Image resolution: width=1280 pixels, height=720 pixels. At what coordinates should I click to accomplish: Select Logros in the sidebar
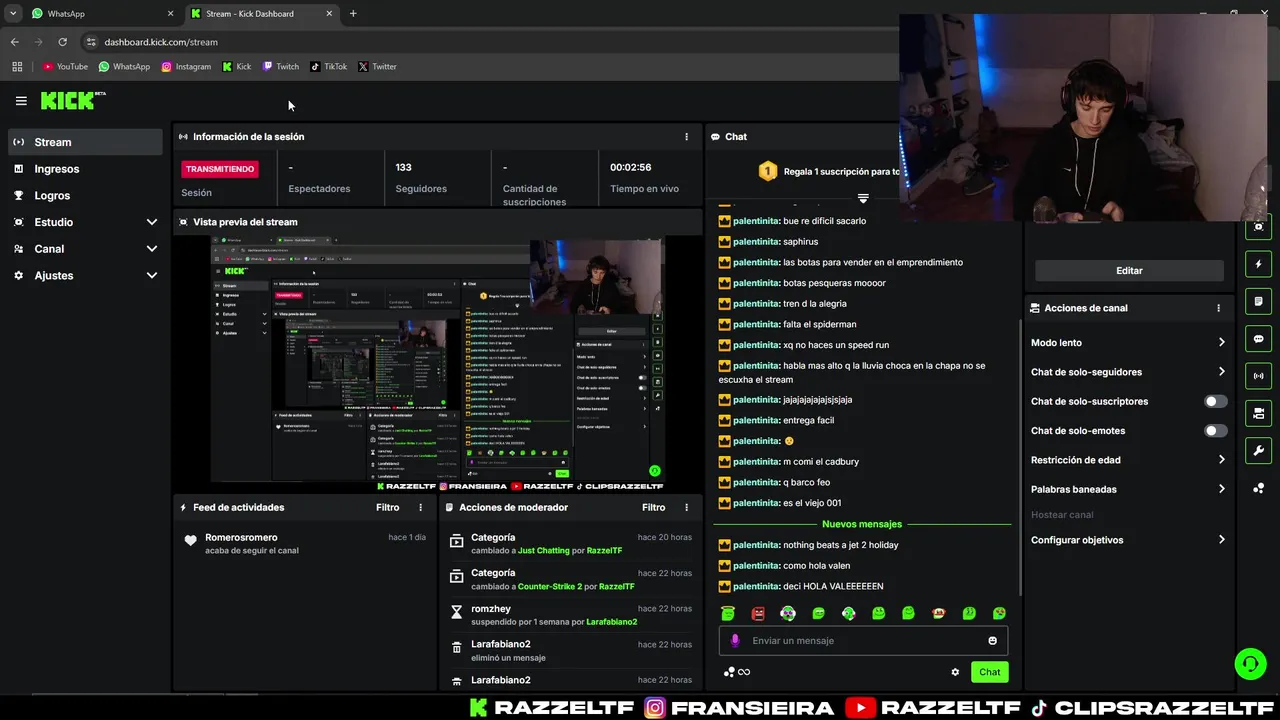(x=85, y=196)
